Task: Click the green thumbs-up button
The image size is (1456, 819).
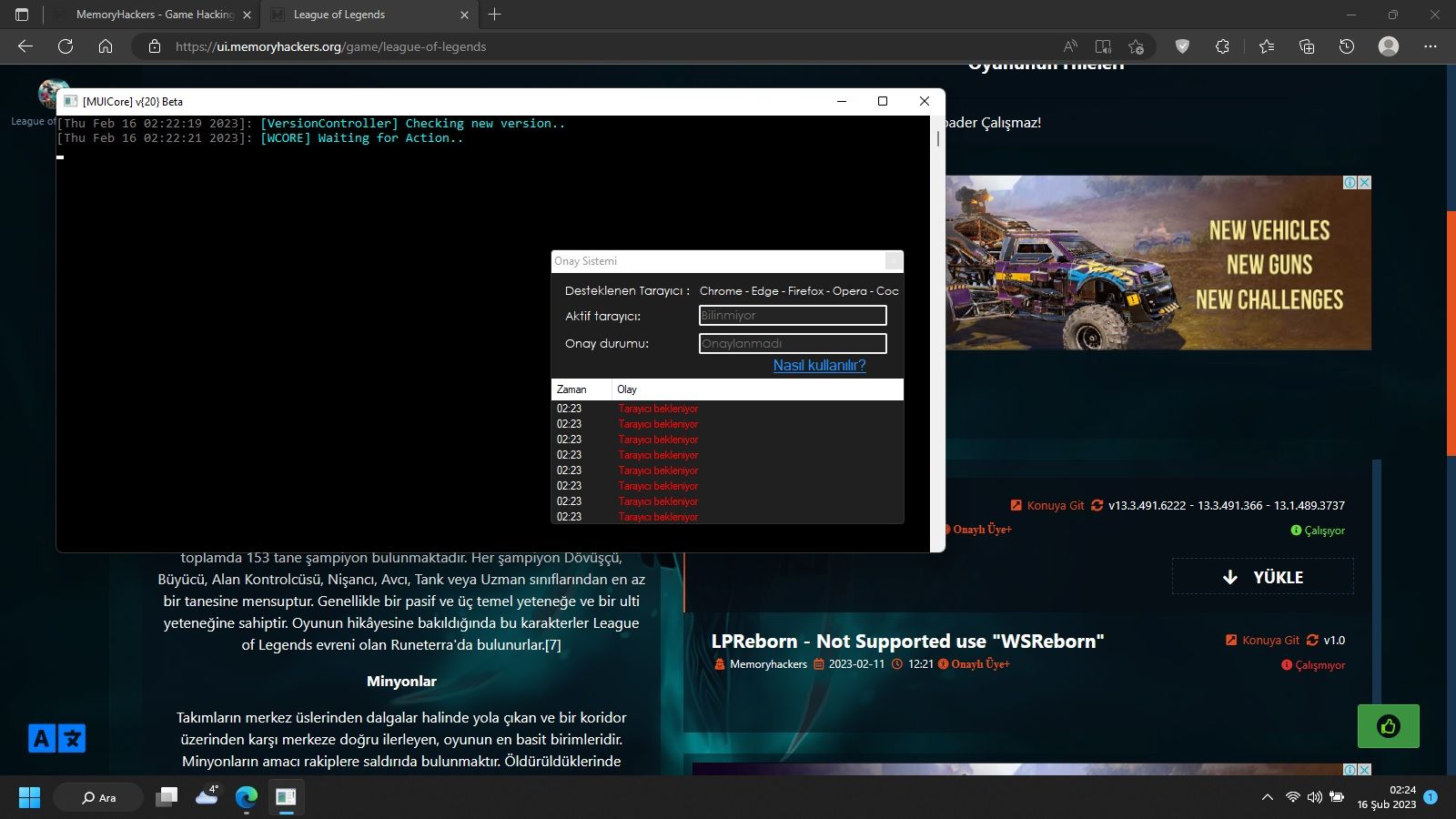Action: (1388, 726)
